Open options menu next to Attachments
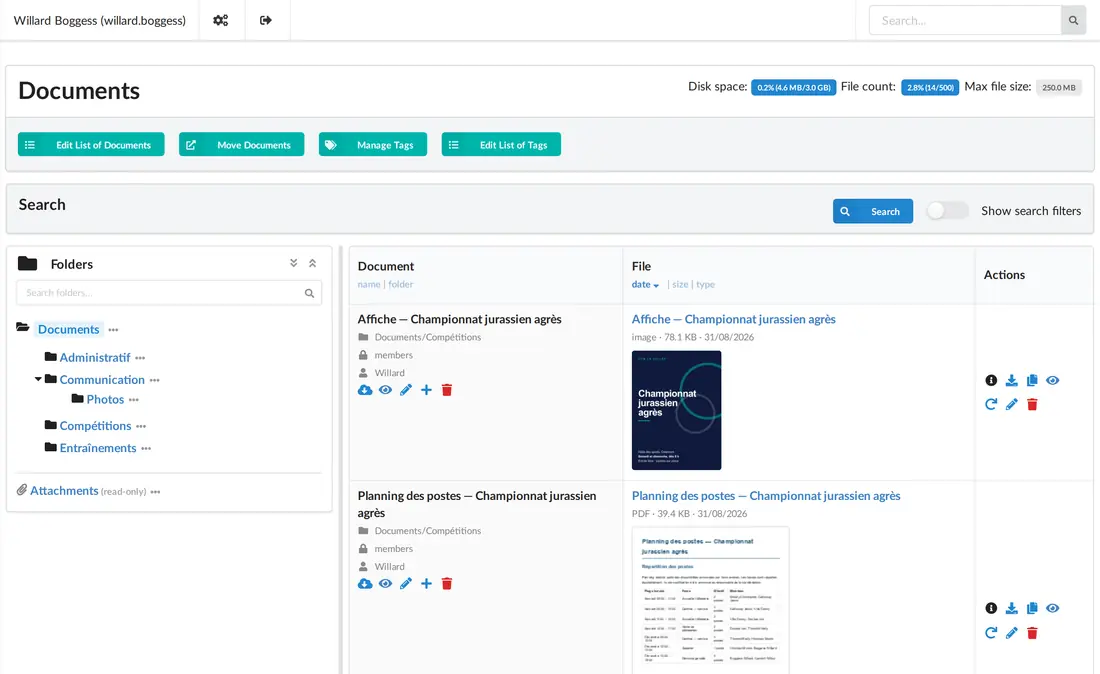Screen dimensions: 1100x674 pyautogui.click(x=156, y=492)
